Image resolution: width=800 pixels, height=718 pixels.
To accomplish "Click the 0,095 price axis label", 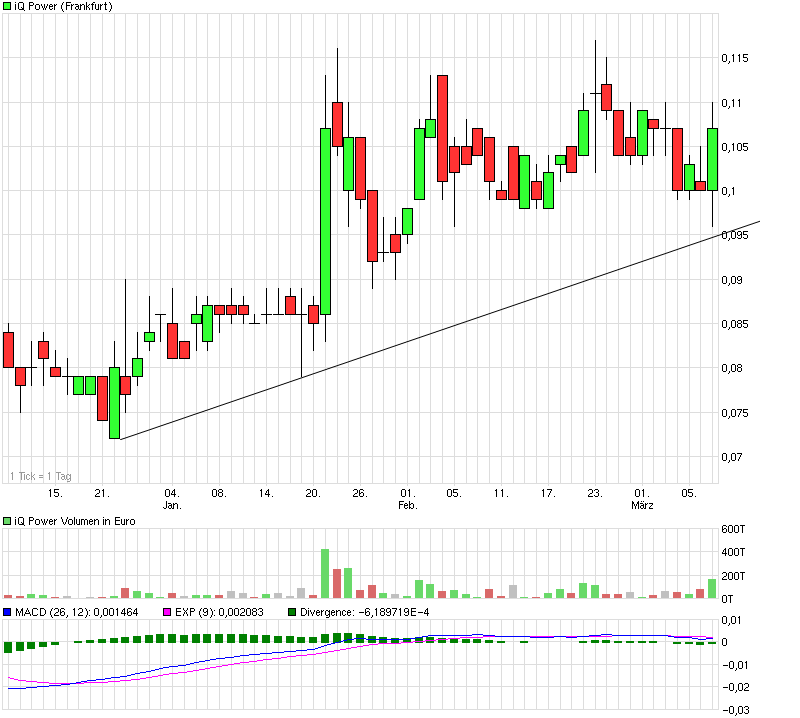I will 735,235.
